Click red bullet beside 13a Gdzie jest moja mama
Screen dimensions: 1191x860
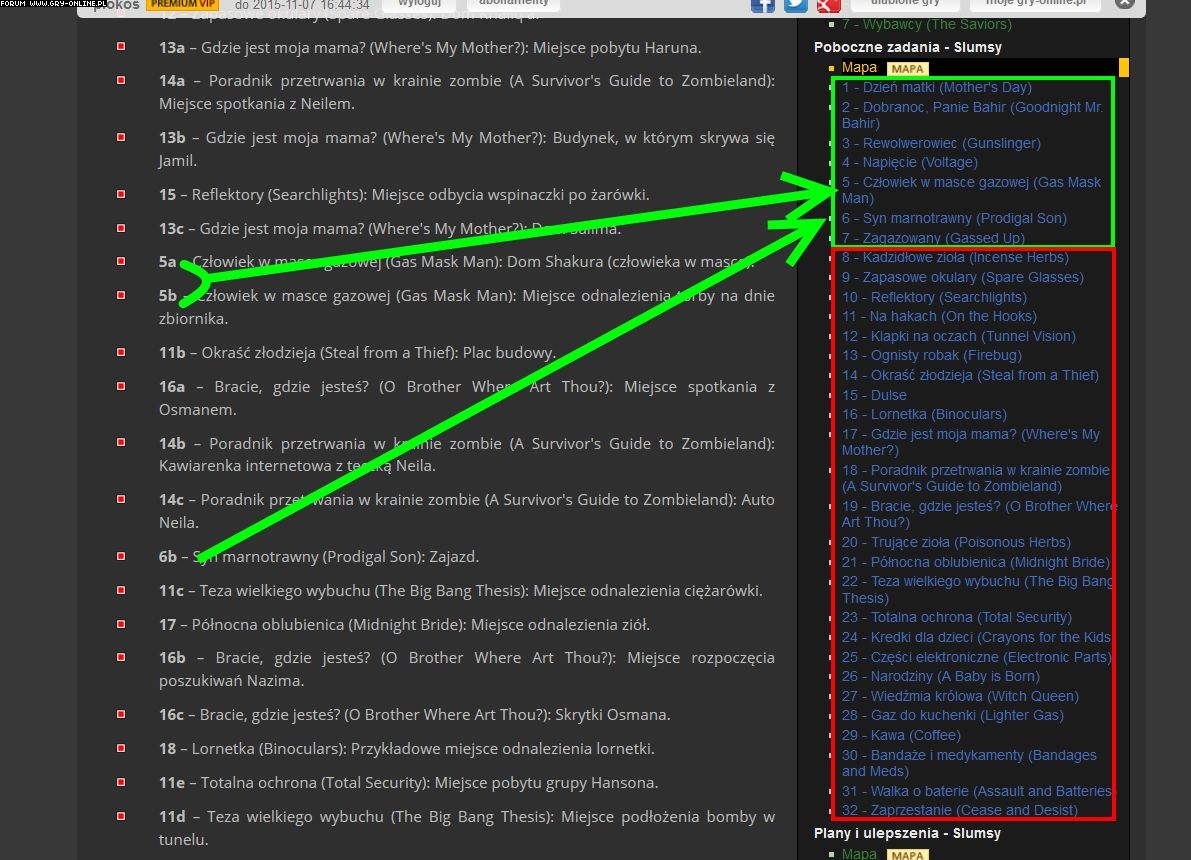tap(121, 47)
